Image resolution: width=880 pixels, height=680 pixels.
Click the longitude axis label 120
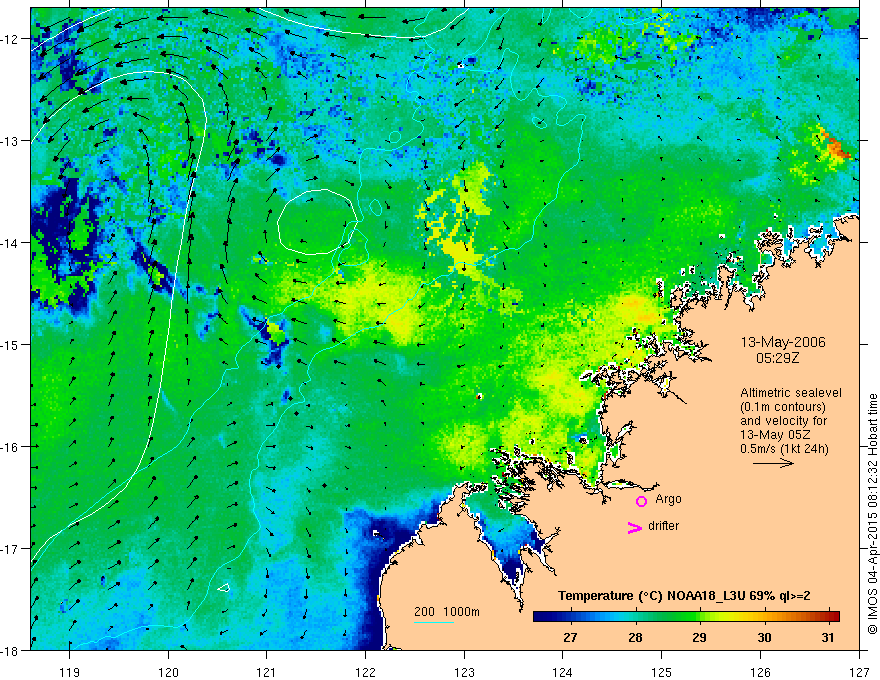168,672
